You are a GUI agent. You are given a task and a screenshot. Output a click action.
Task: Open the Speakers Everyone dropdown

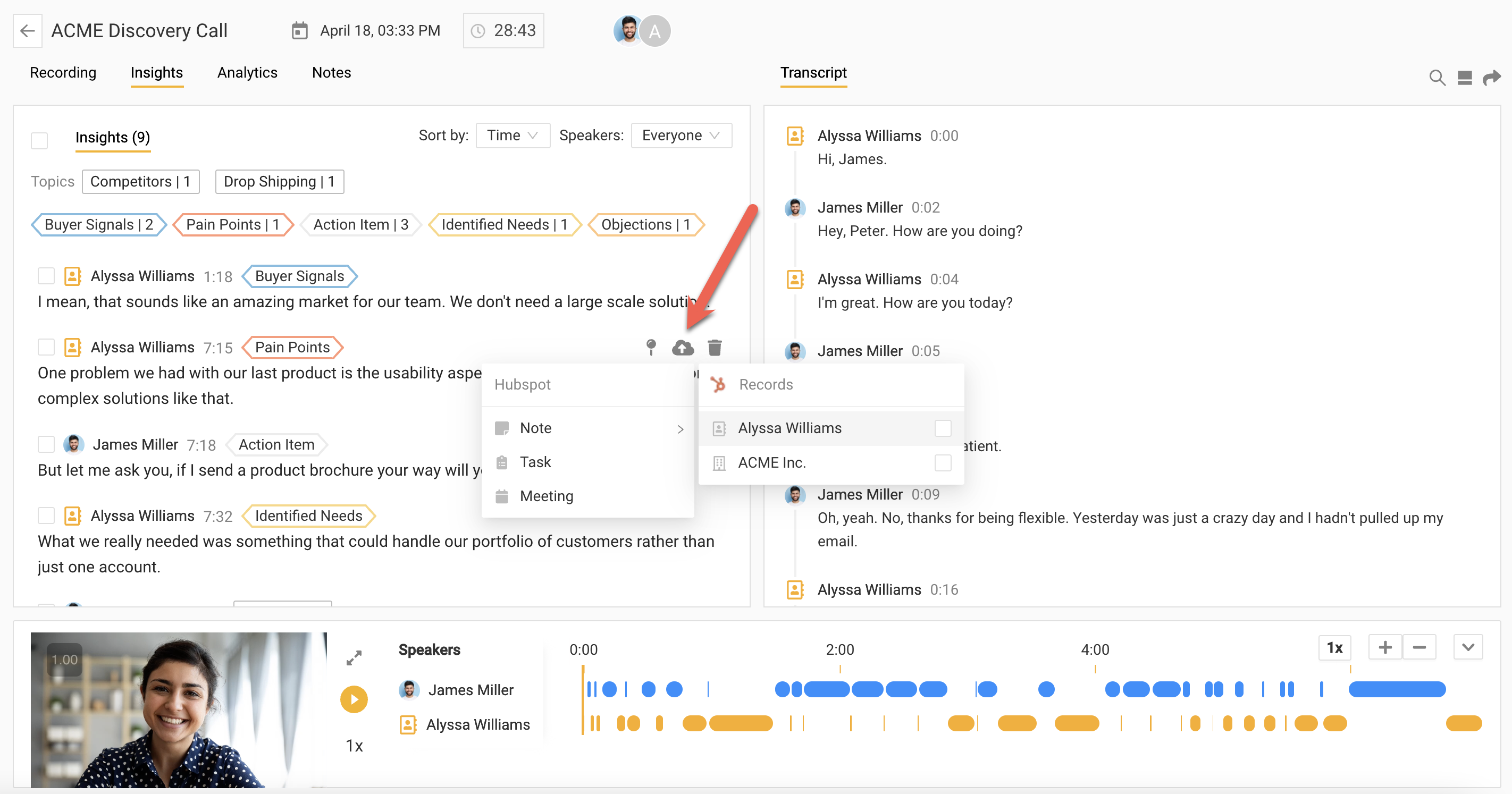(681, 136)
